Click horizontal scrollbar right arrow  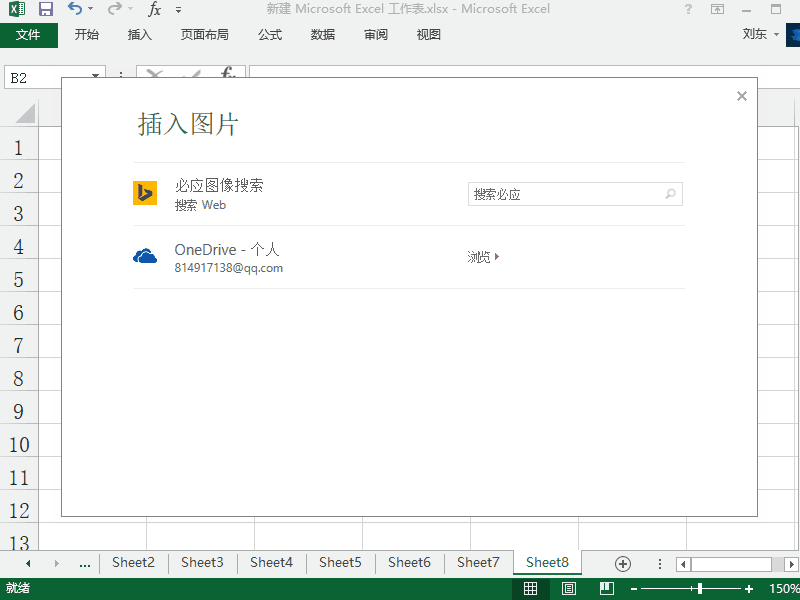[791, 564]
